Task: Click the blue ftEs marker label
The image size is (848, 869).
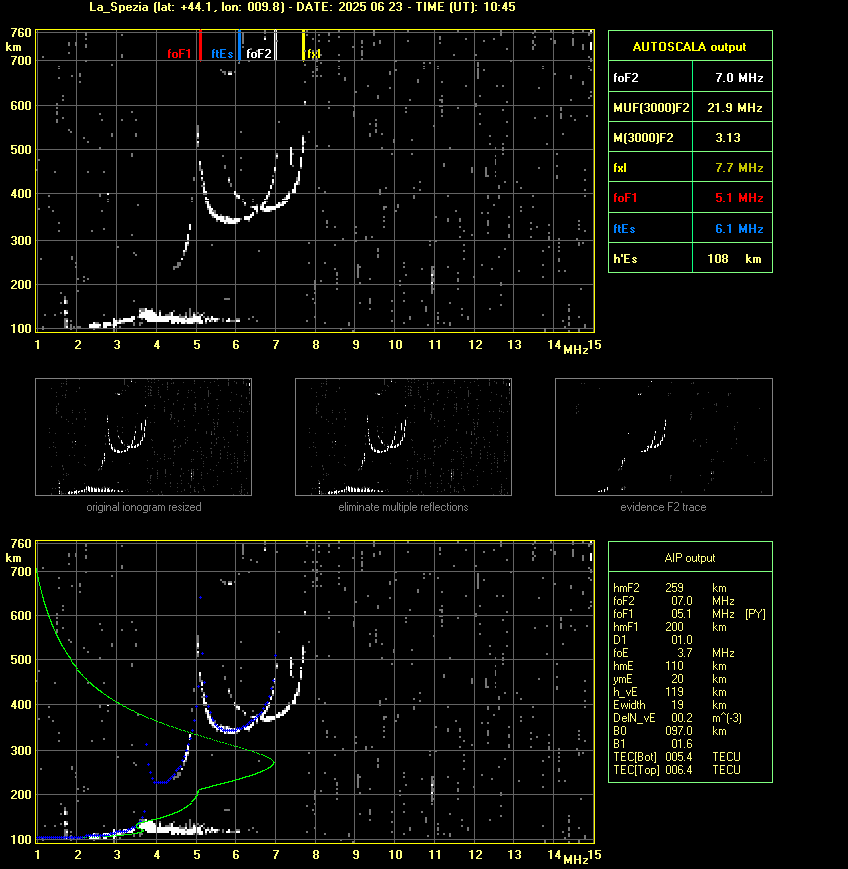Action: [222, 54]
